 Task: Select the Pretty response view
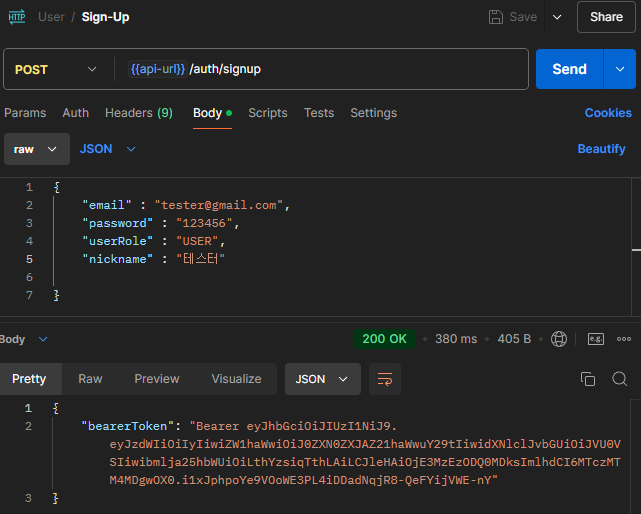[x=29, y=379]
